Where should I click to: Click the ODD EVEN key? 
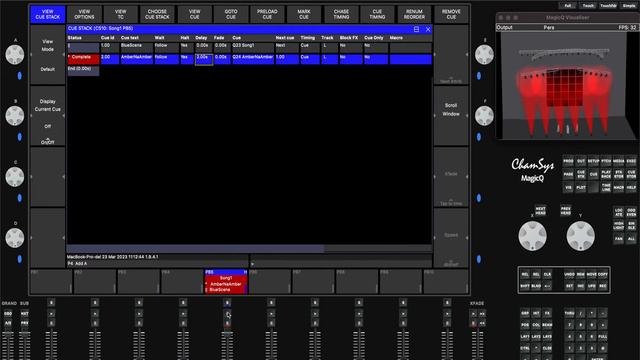pos(631,212)
